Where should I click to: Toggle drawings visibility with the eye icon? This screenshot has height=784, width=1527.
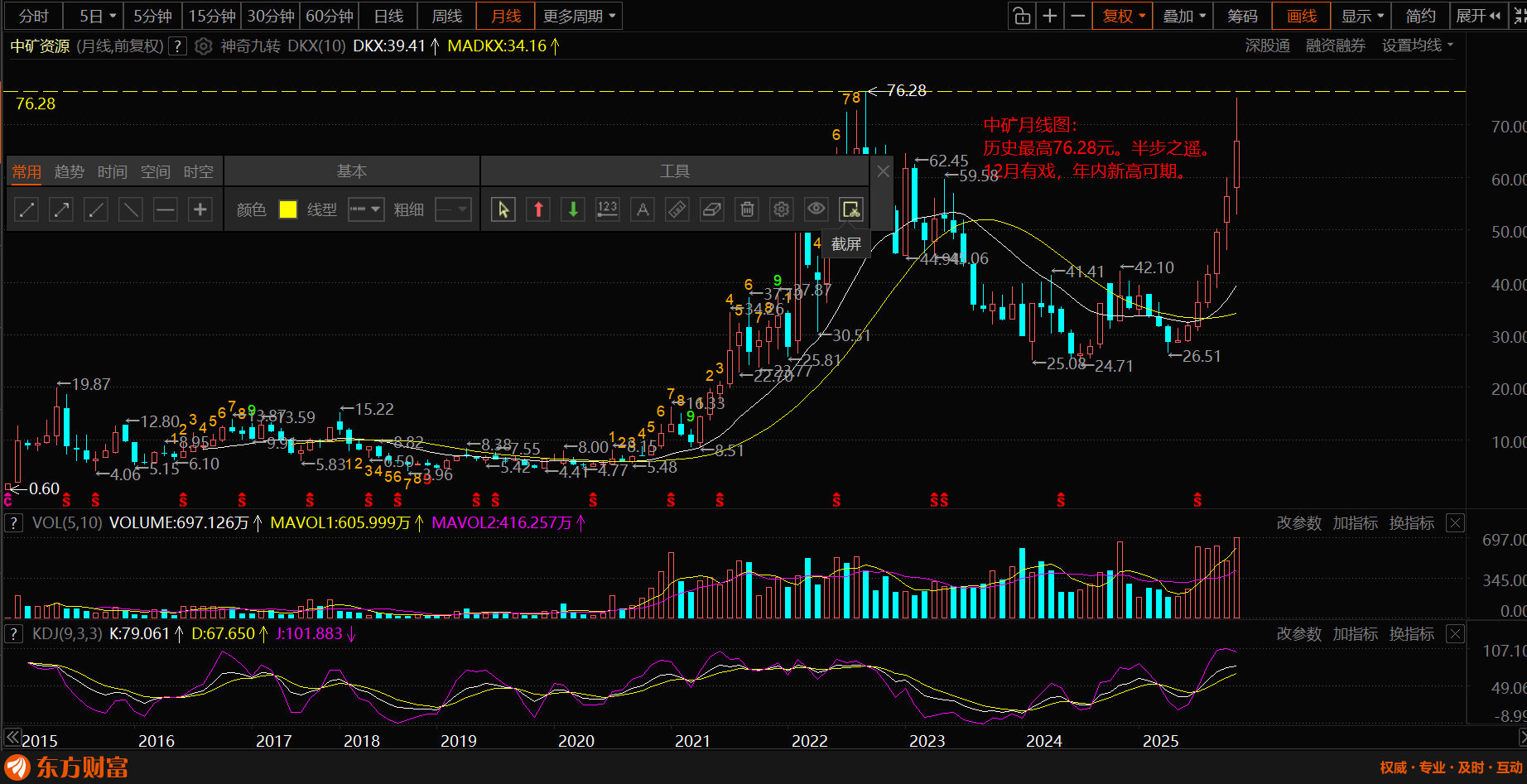point(816,209)
